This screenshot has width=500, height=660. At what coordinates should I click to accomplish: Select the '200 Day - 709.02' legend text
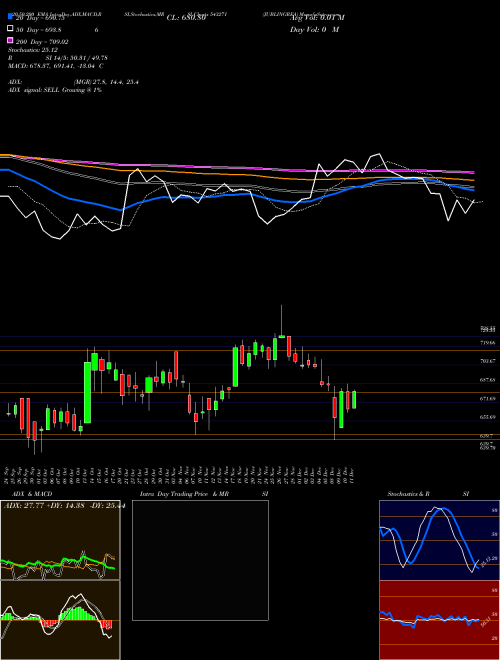pyautogui.click(x=43, y=42)
